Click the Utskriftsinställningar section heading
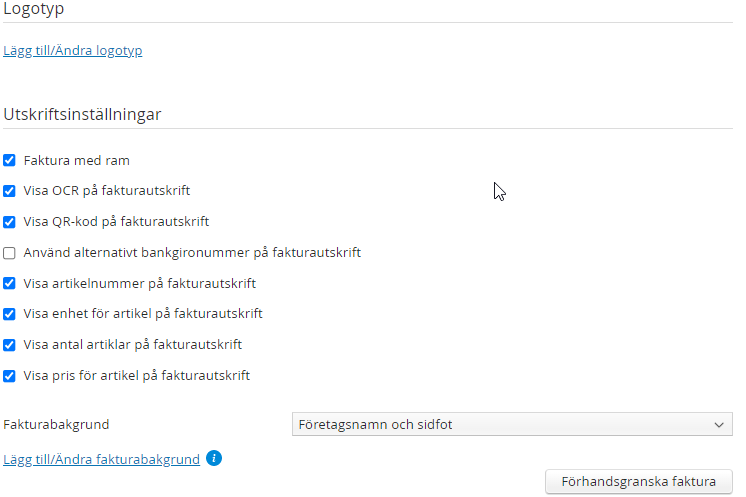The width and height of the screenshot is (746, 497). pos(83,114)
